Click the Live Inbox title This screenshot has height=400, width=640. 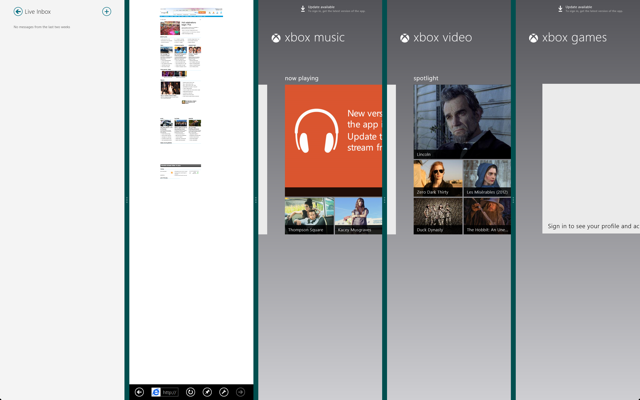38,12
